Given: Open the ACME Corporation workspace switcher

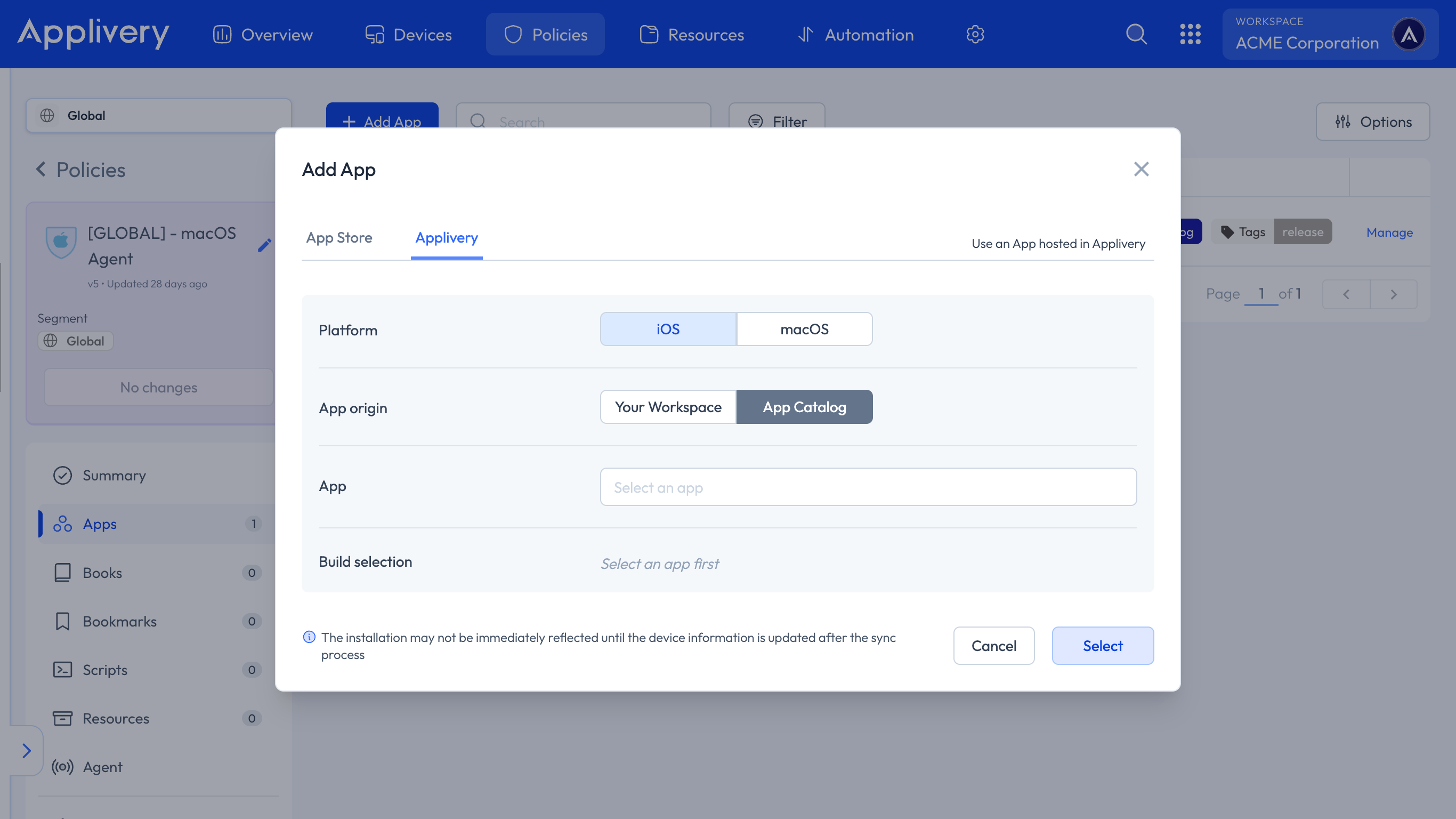Looking at the screenshot, I should [x=1330, y=35].
